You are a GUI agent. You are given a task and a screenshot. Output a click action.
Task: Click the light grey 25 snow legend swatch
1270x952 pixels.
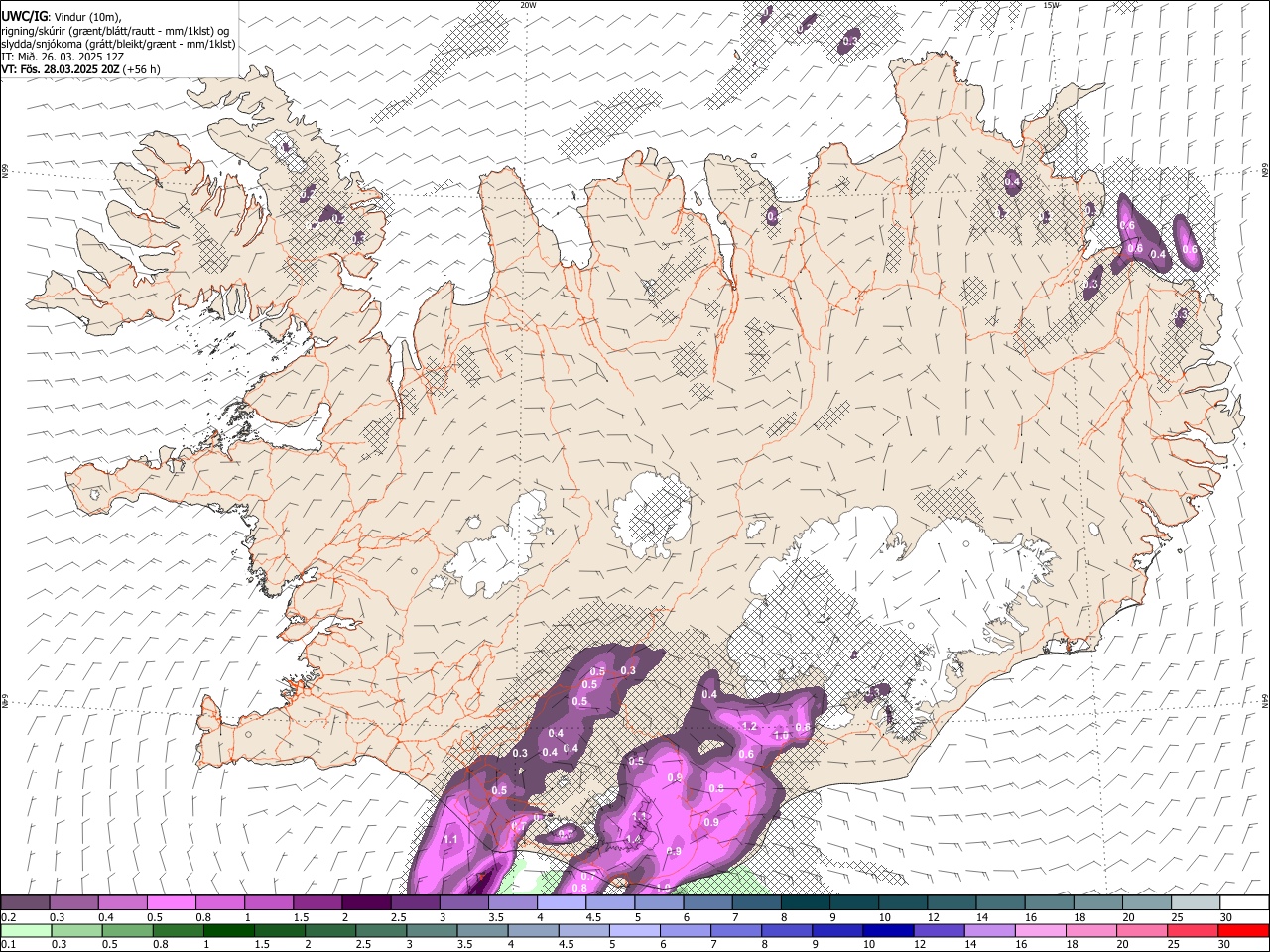point(1196,903)
